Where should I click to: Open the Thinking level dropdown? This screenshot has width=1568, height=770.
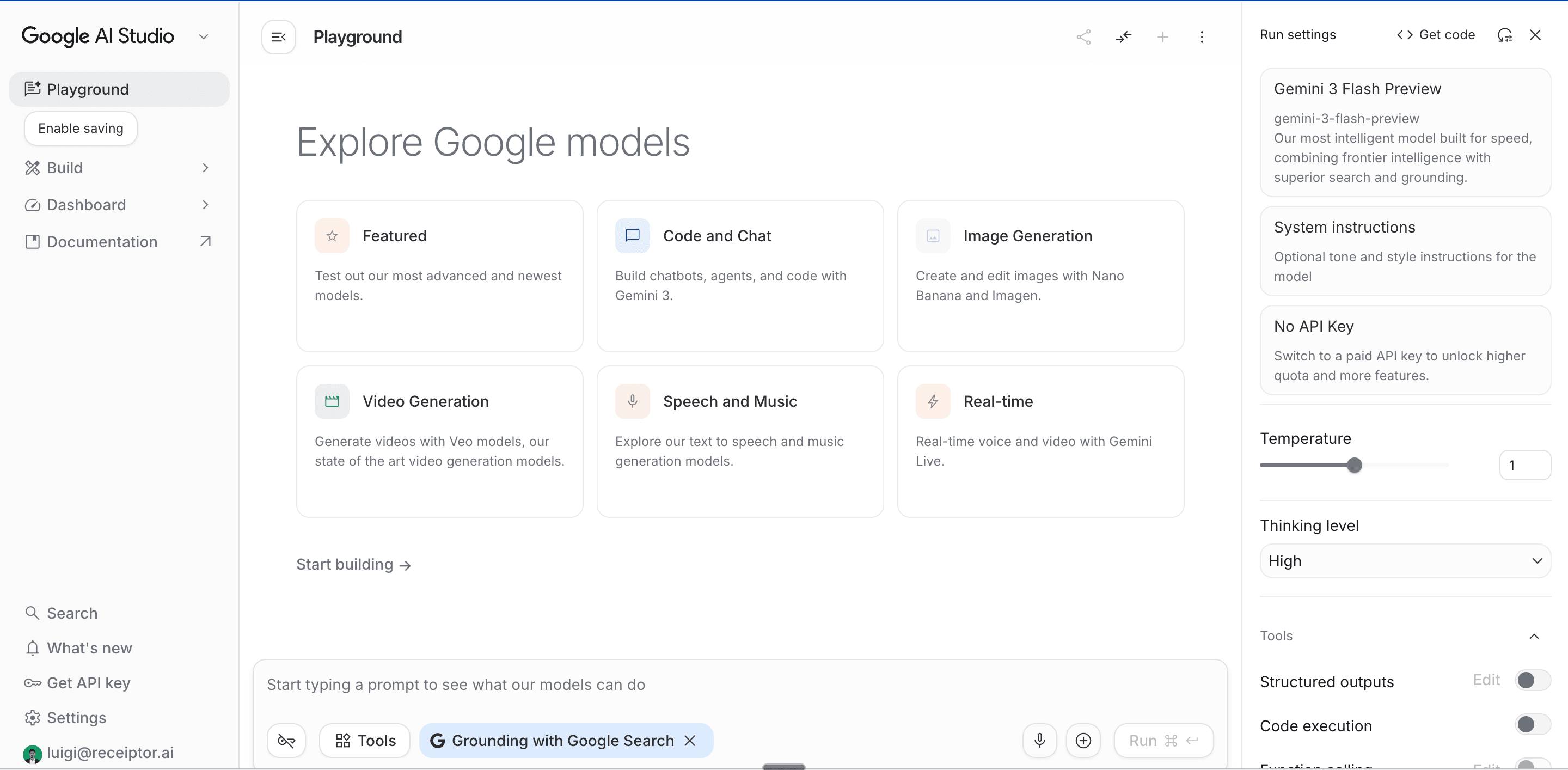[x=1404, y=560]
